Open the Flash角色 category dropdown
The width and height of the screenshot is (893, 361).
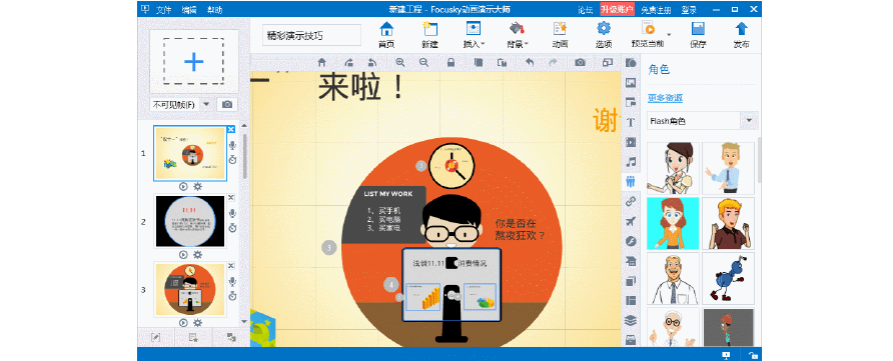pos(748,121)
